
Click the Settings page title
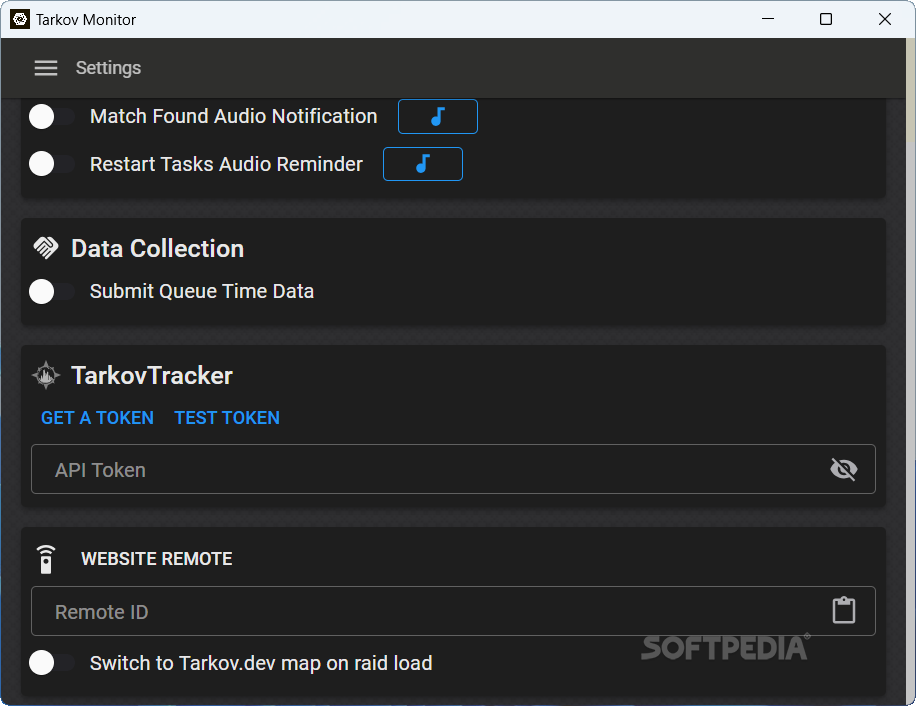(108, 68)
